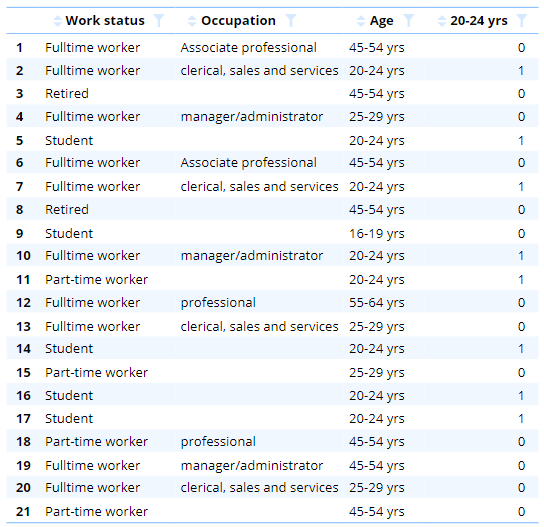Click the sort arrows beside Age header
Viewport: 544px width, 527px height.
(x=361, y=21)
